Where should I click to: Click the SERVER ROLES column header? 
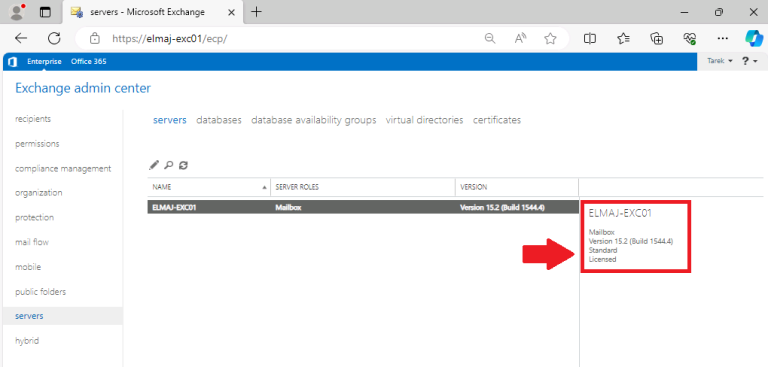(363, 187)
